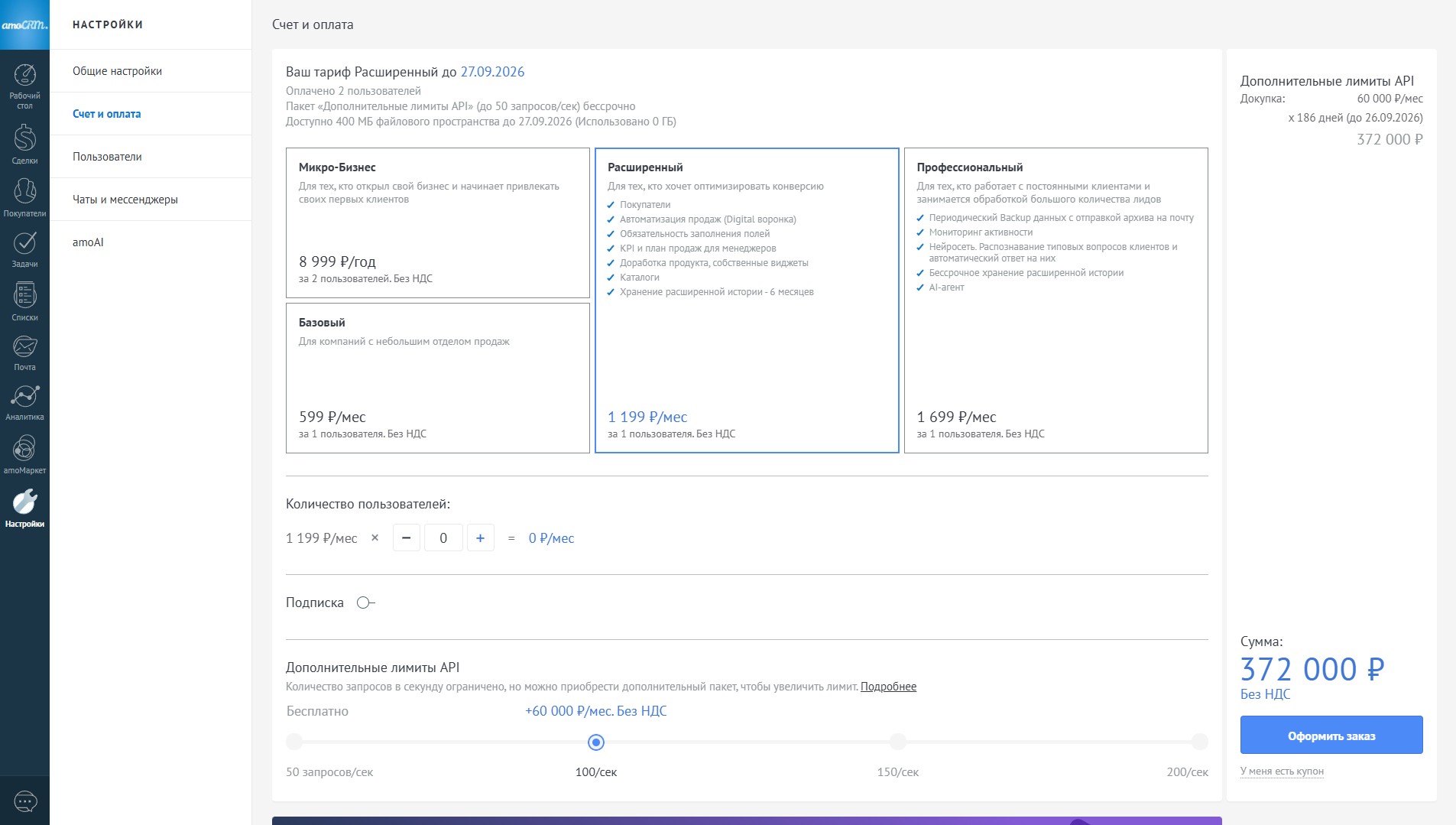Open Общие настройки settings menu item
1456x825 pixels.
click(117, 71)
